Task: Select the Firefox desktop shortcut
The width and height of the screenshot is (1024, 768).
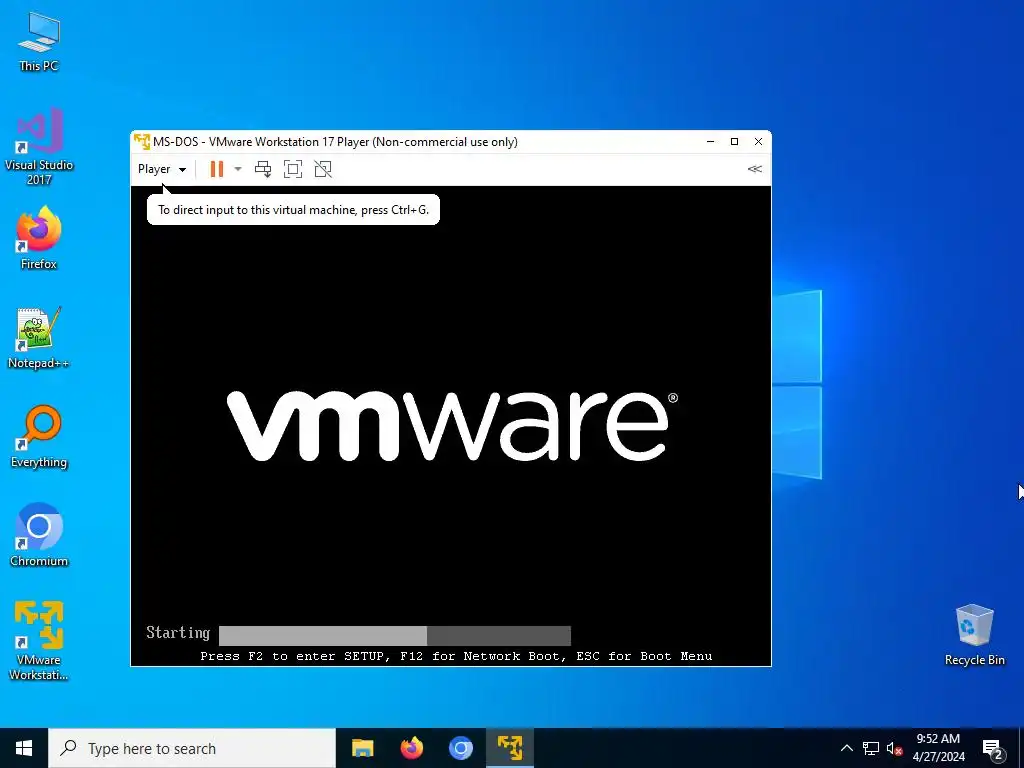Action: point(39,238)
